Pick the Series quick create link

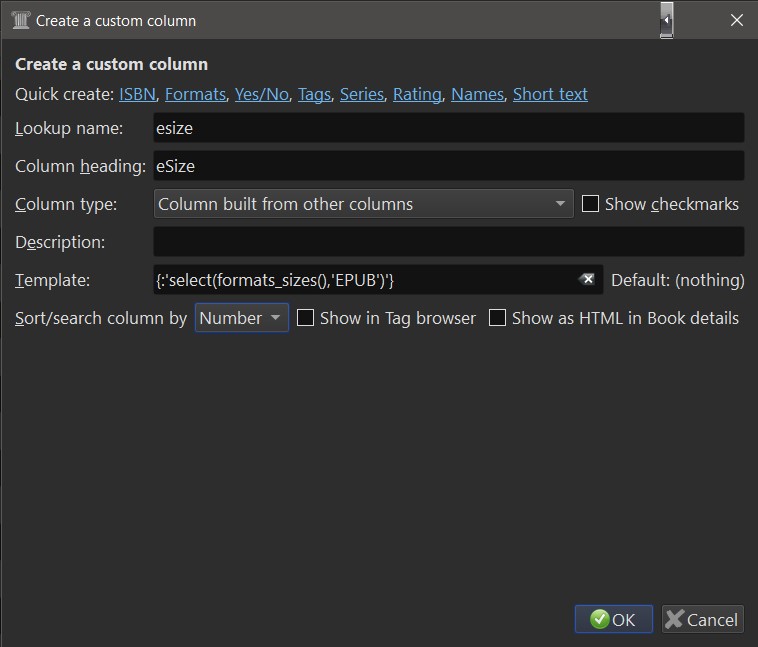coord(362,94)
